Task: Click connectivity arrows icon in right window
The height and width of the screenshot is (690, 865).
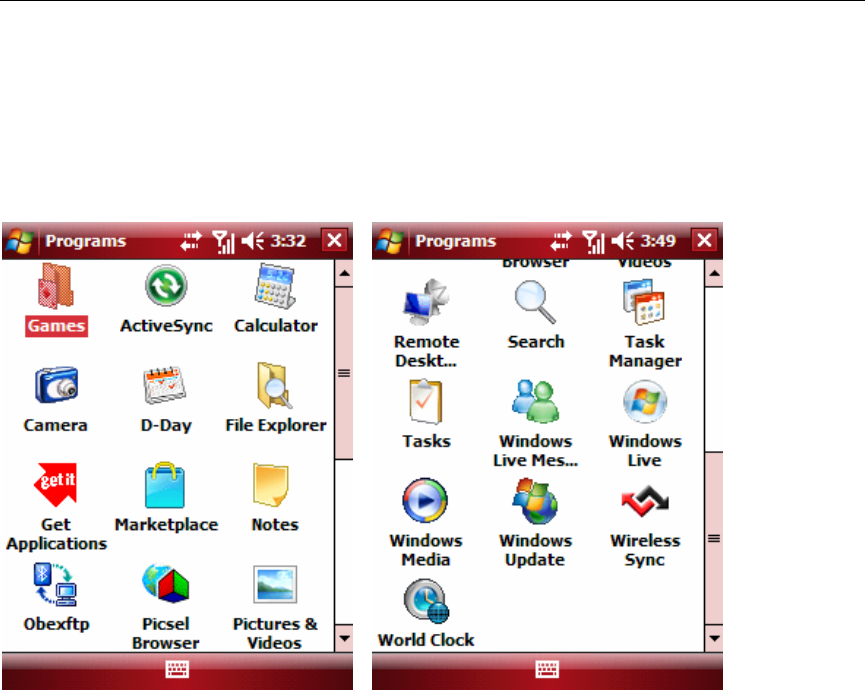Action: tap(561, 242)
